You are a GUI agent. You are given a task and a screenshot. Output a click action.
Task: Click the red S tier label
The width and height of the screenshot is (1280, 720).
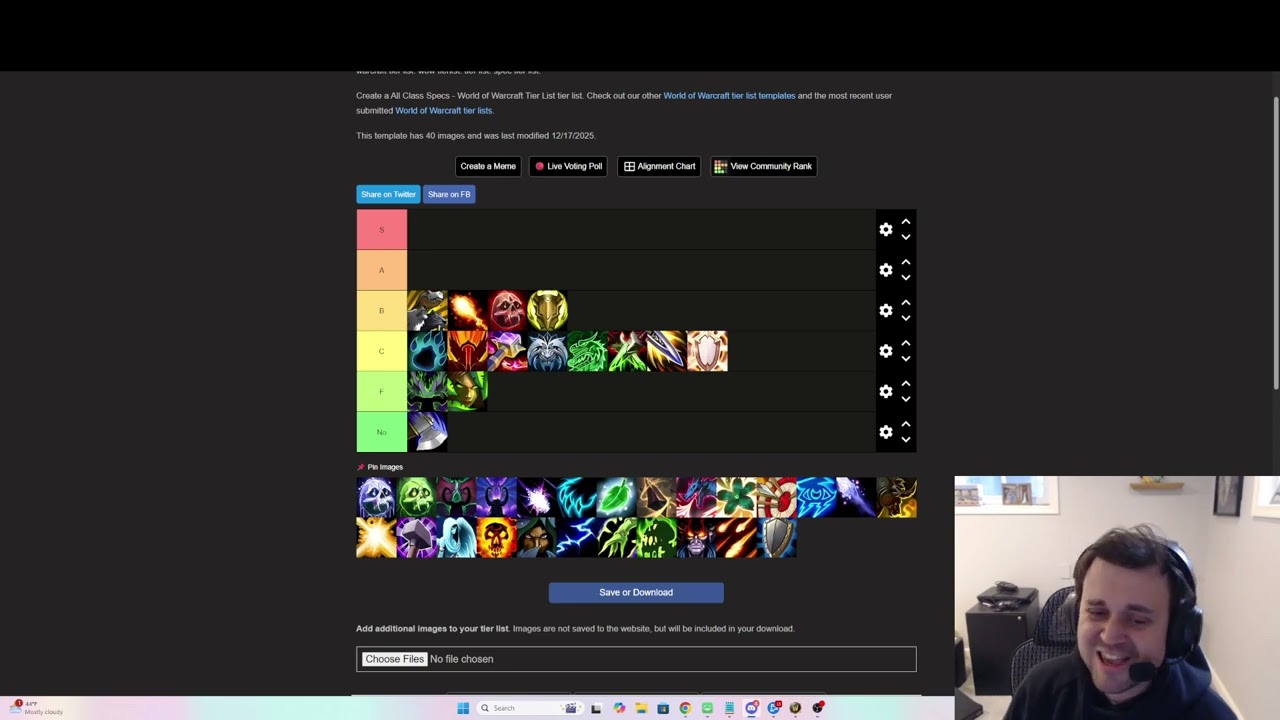(381, 230)
